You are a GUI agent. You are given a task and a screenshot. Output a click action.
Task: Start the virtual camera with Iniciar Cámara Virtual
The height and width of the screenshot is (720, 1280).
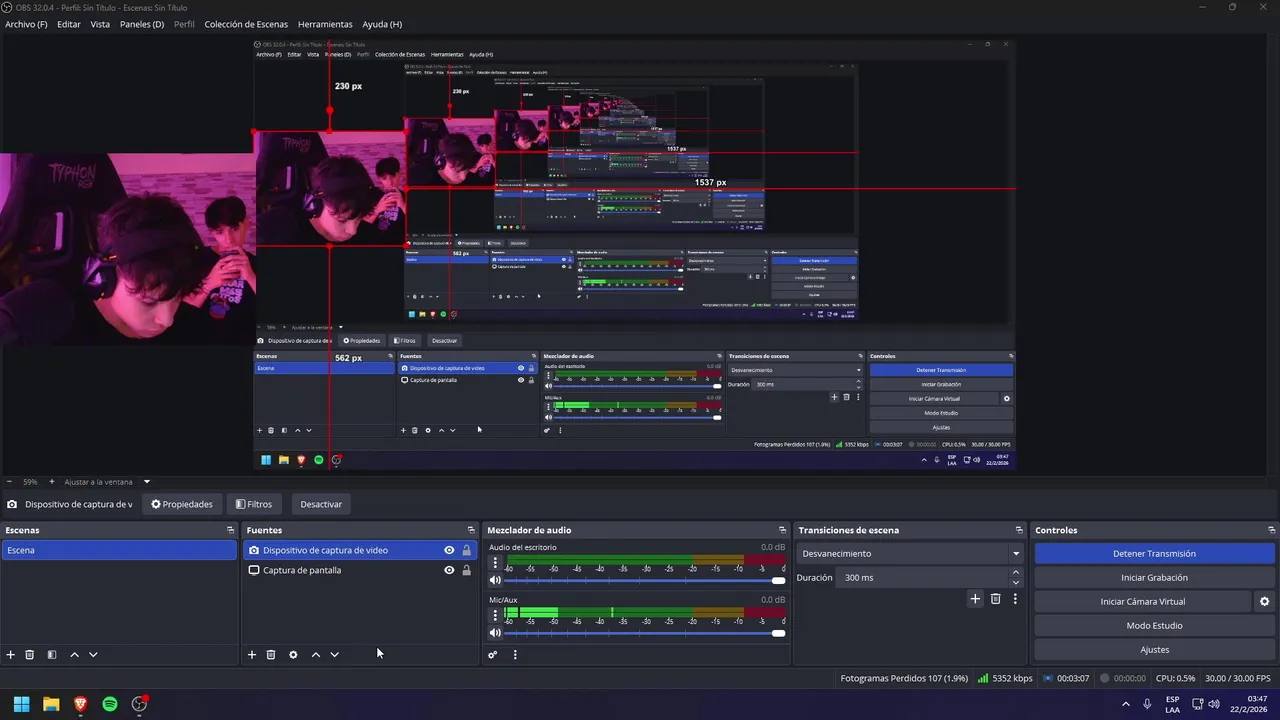click(x=1142, y=602)
